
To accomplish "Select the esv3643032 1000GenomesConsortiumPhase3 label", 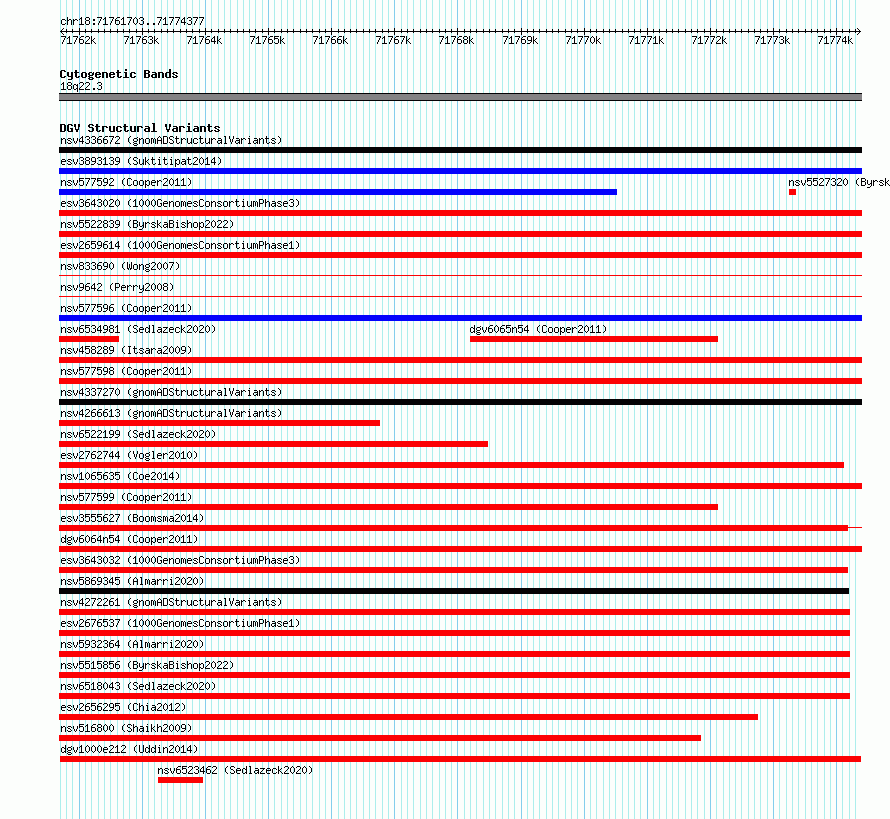I will click(x=180, y=560).
